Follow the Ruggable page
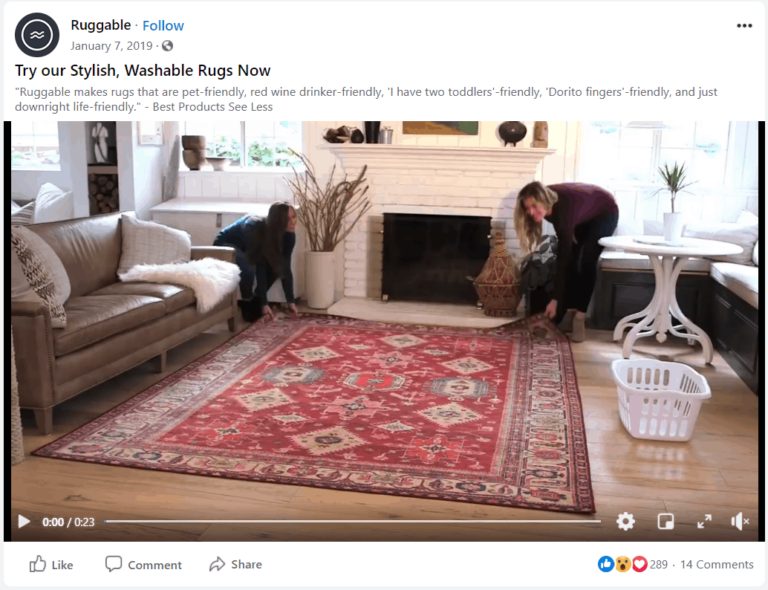The width and height of the screenshot is (768, 590). (163, 25)
